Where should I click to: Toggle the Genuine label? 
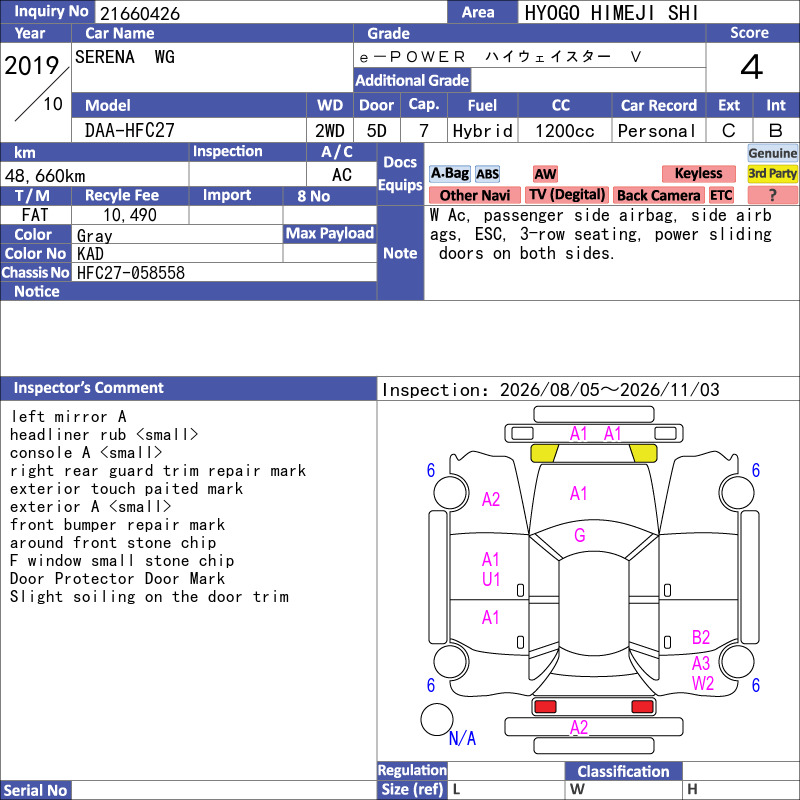point(772,153)
